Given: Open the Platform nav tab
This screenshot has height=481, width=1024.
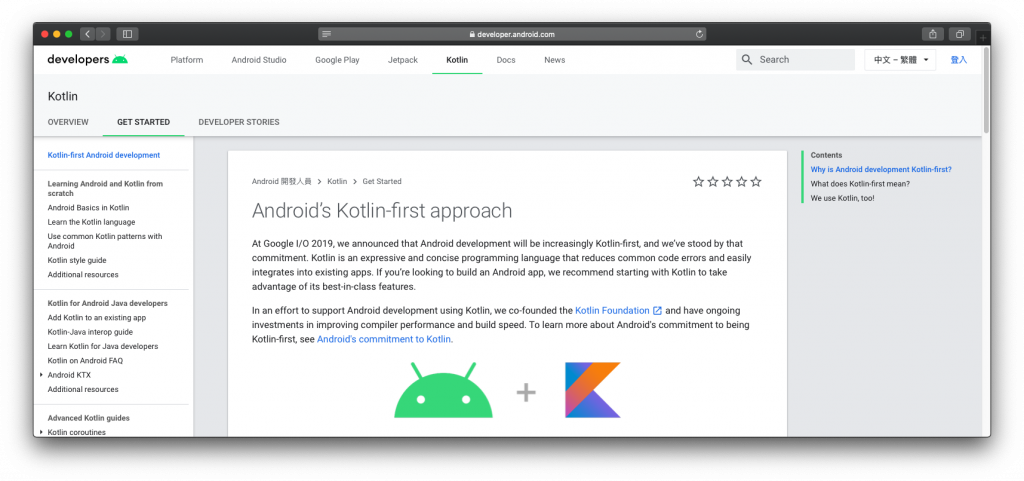Looking at the screenshot, I should point(187,59).
